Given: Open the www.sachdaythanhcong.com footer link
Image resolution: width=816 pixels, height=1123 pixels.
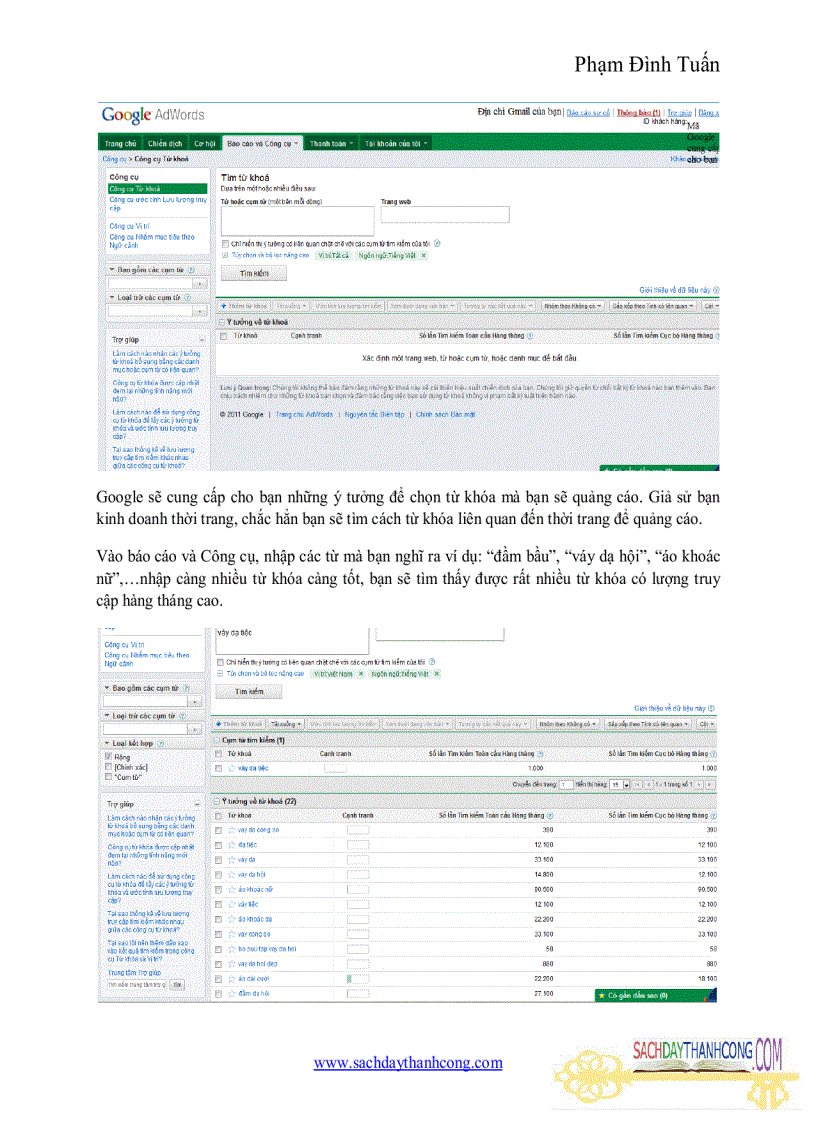Looking at the screenshot, I should [x=407, y=1063].
